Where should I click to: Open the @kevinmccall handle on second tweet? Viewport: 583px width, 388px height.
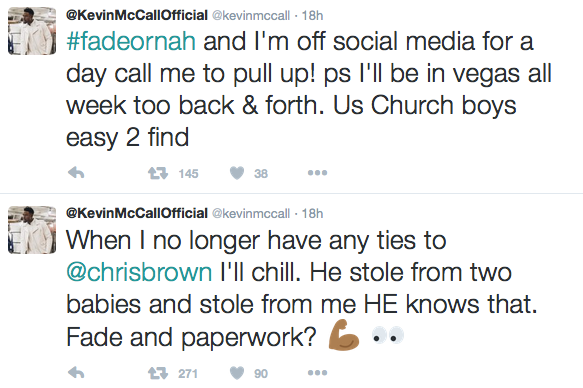[251, 214]
